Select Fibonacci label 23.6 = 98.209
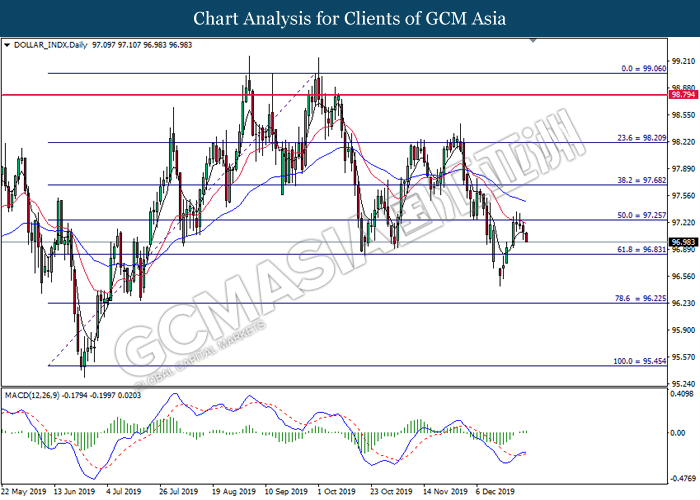This screenshot has width=700, height=500. coord(642,138)
